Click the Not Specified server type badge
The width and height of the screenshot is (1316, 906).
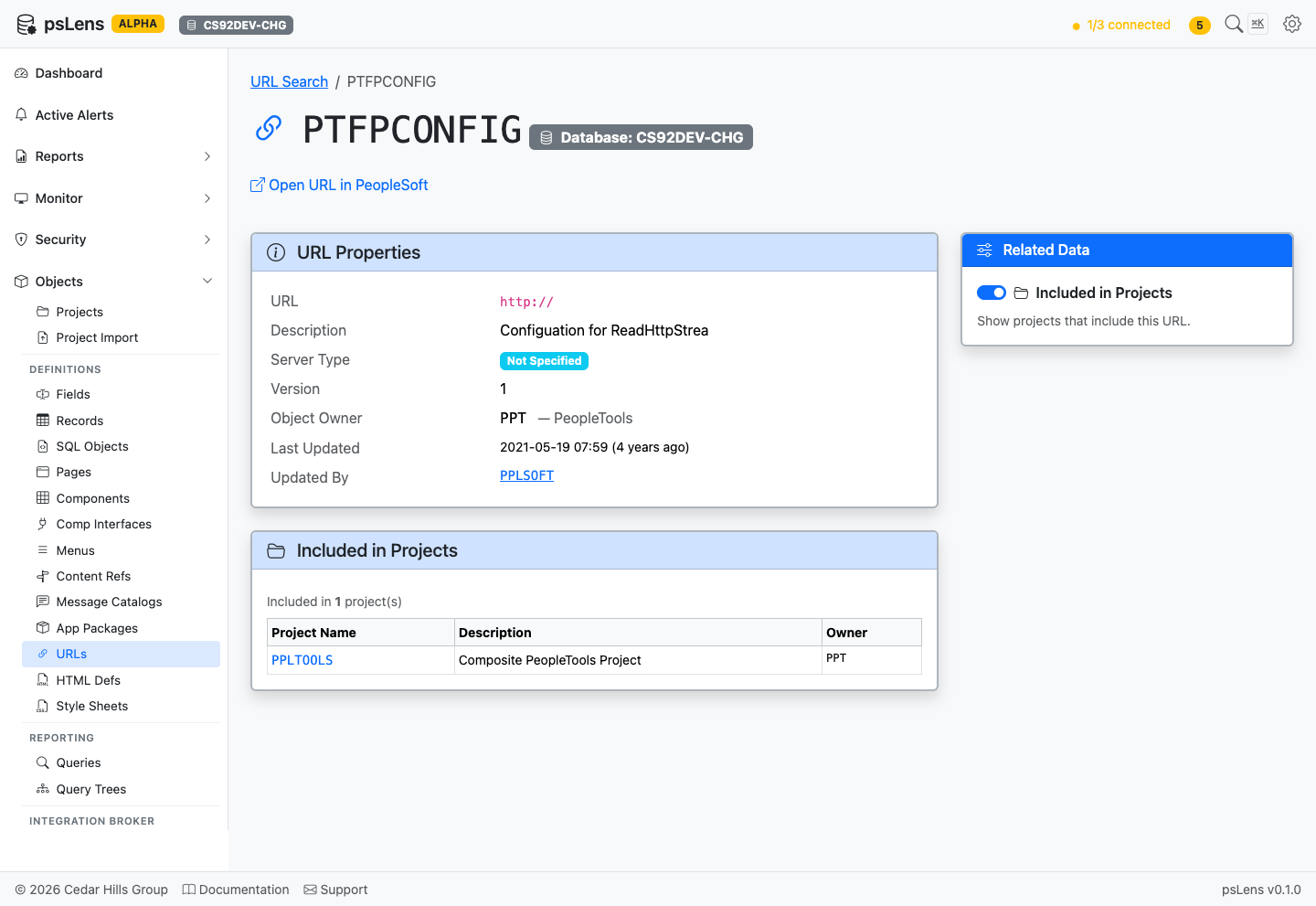click(544, 361)
